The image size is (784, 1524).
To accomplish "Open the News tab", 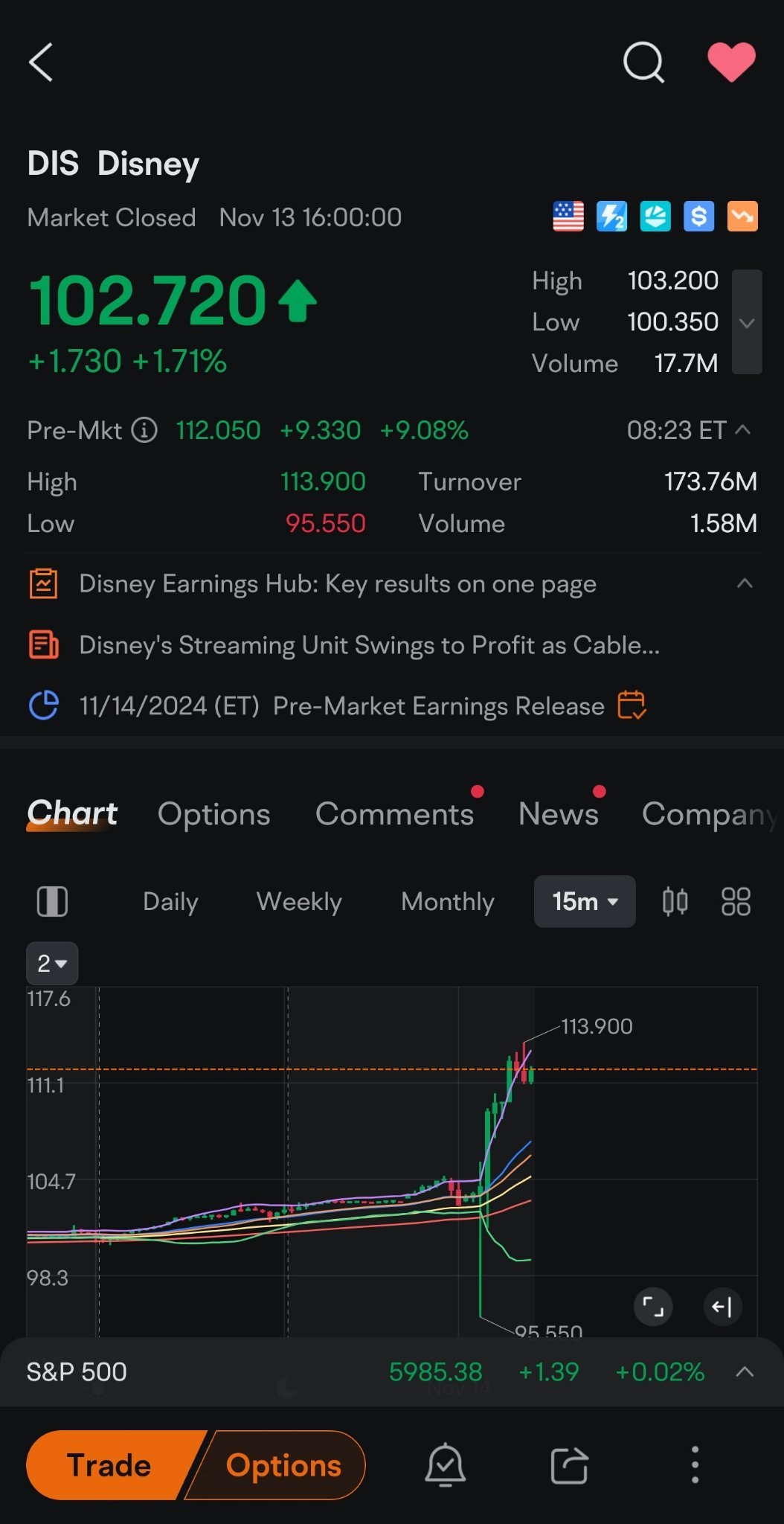I will (x=559, y=814).
